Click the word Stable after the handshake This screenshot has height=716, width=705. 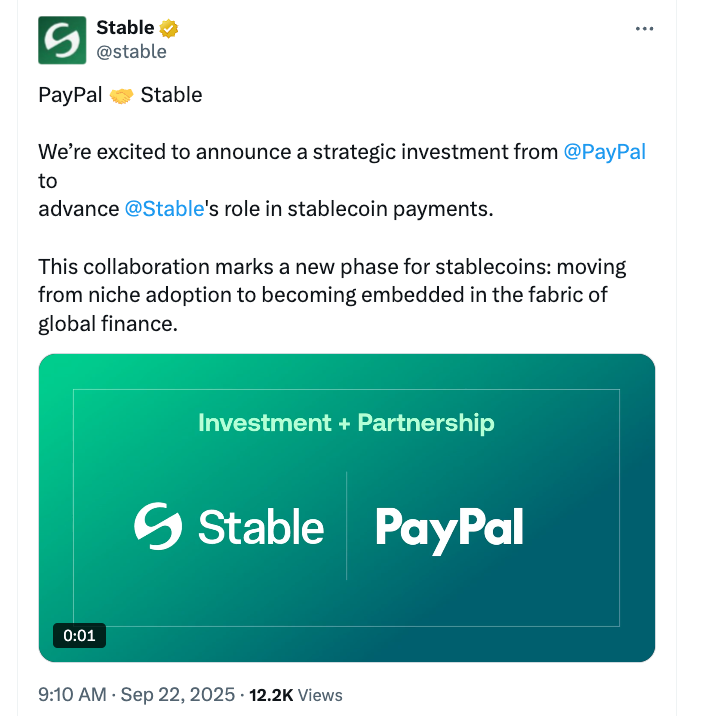coord(171,96)
